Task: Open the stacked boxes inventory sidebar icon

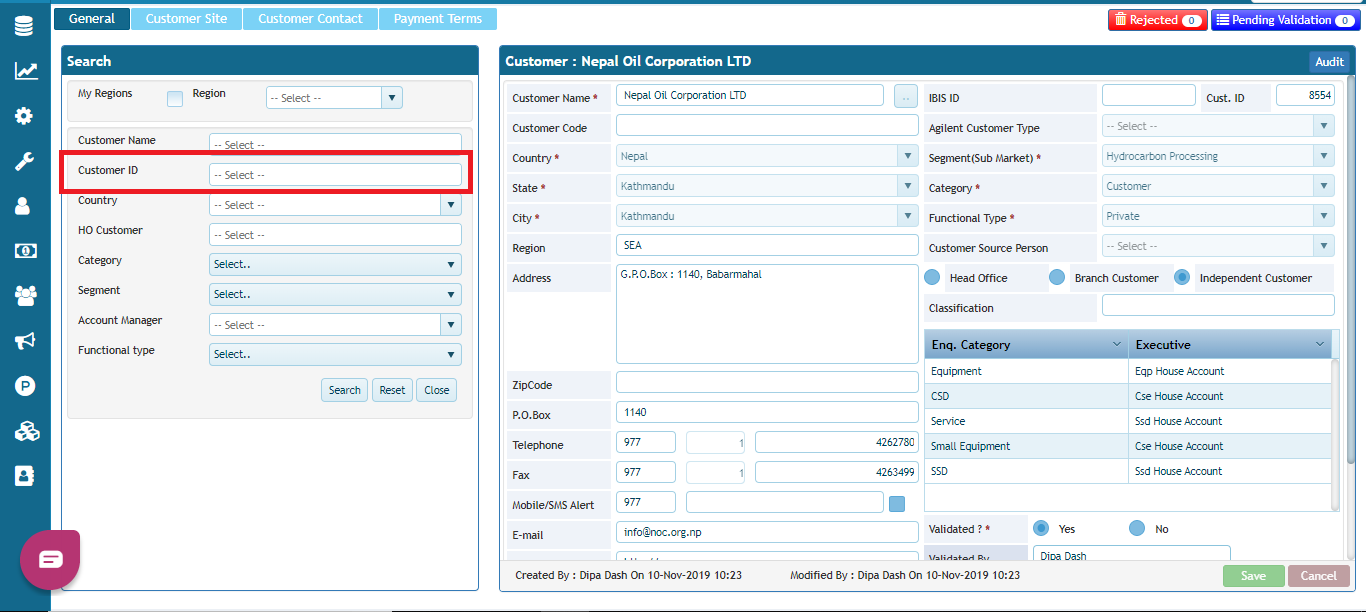Action: click(25, 431)
